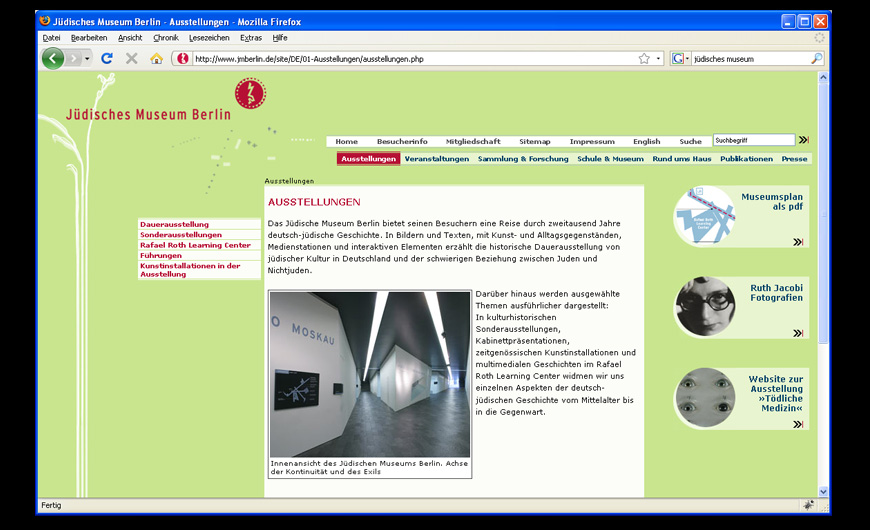Click the Suche link
Image resolution: width=870 pixels, height=530 pixels.
pyautogui.click(x=691, y=142)
